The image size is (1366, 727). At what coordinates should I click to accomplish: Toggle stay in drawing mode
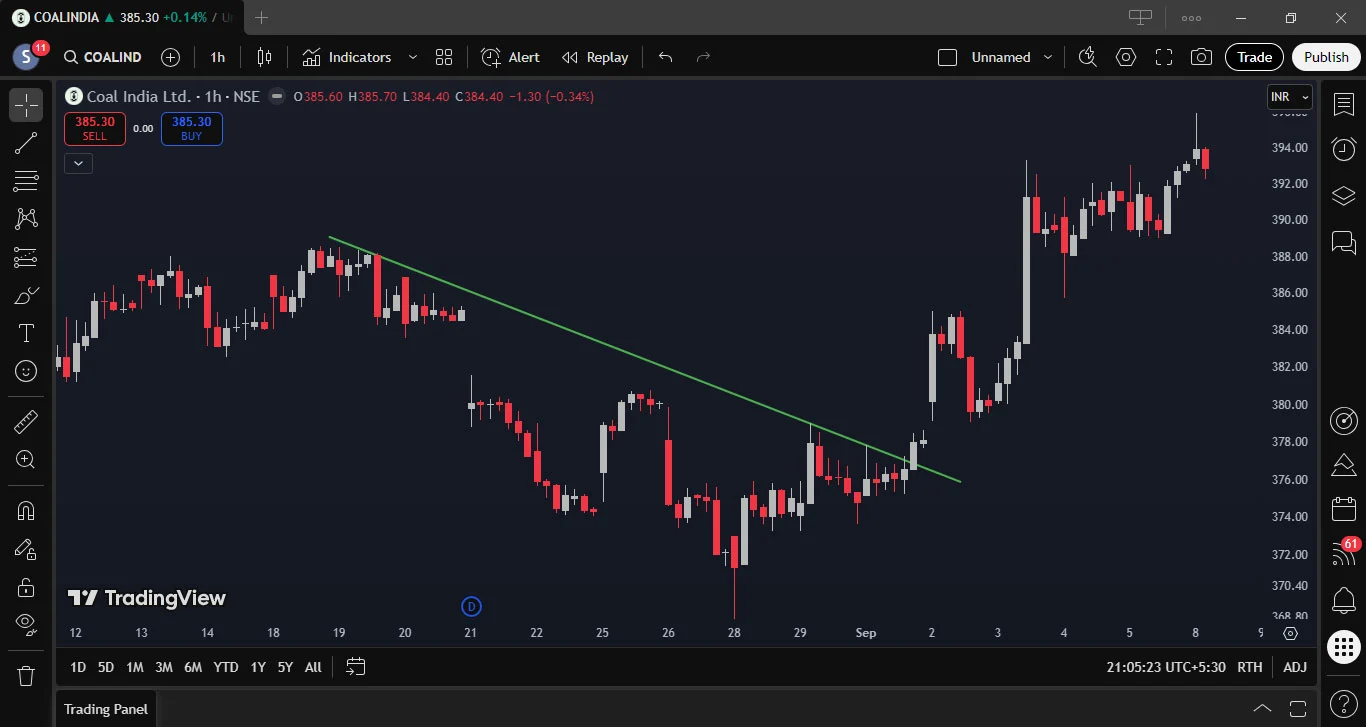(x=26, y=549)
